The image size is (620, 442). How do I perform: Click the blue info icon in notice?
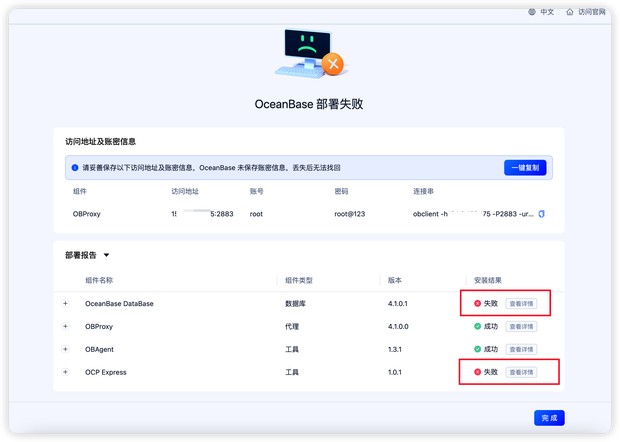click(75, 168)
